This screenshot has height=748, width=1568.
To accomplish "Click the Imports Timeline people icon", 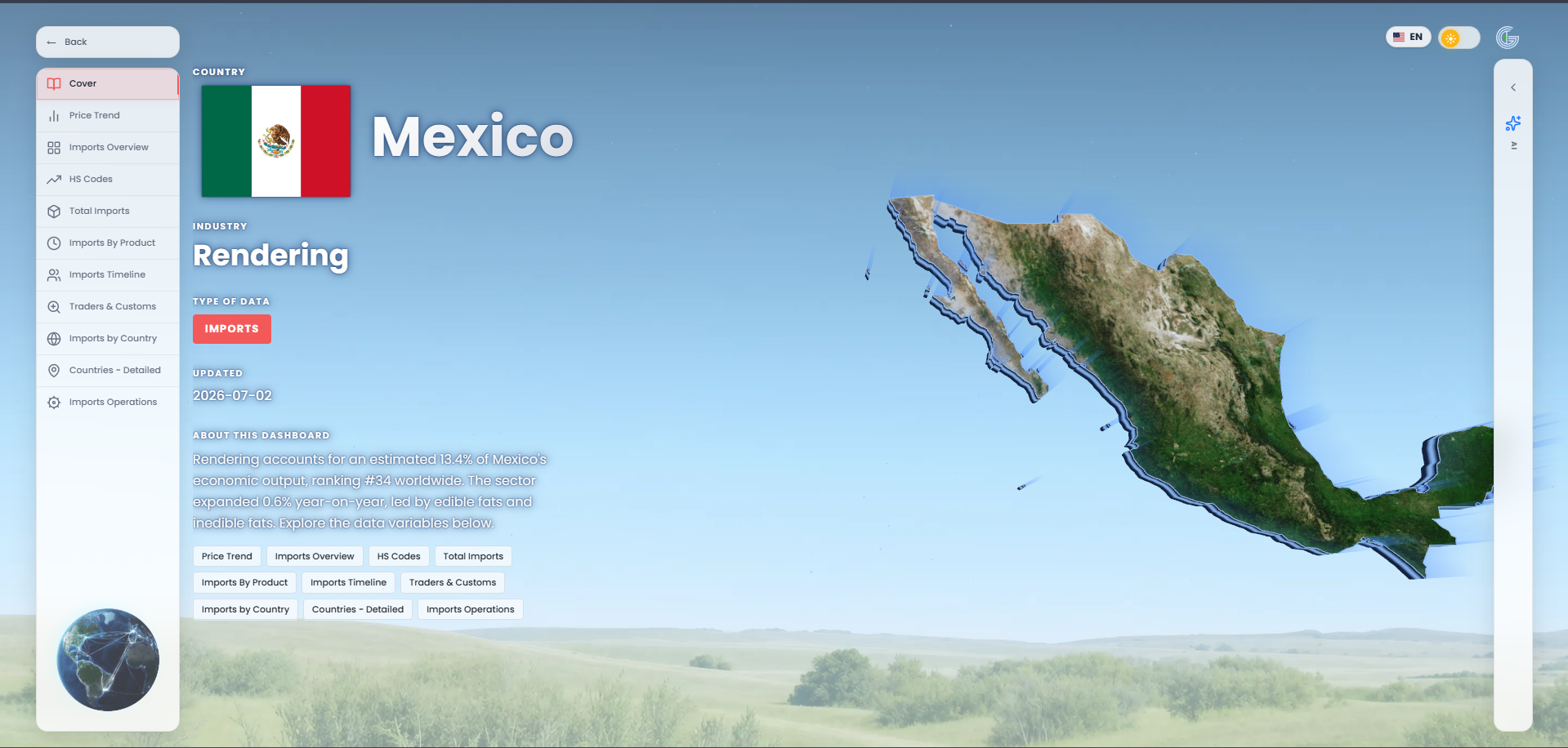I will pos(54,274).
